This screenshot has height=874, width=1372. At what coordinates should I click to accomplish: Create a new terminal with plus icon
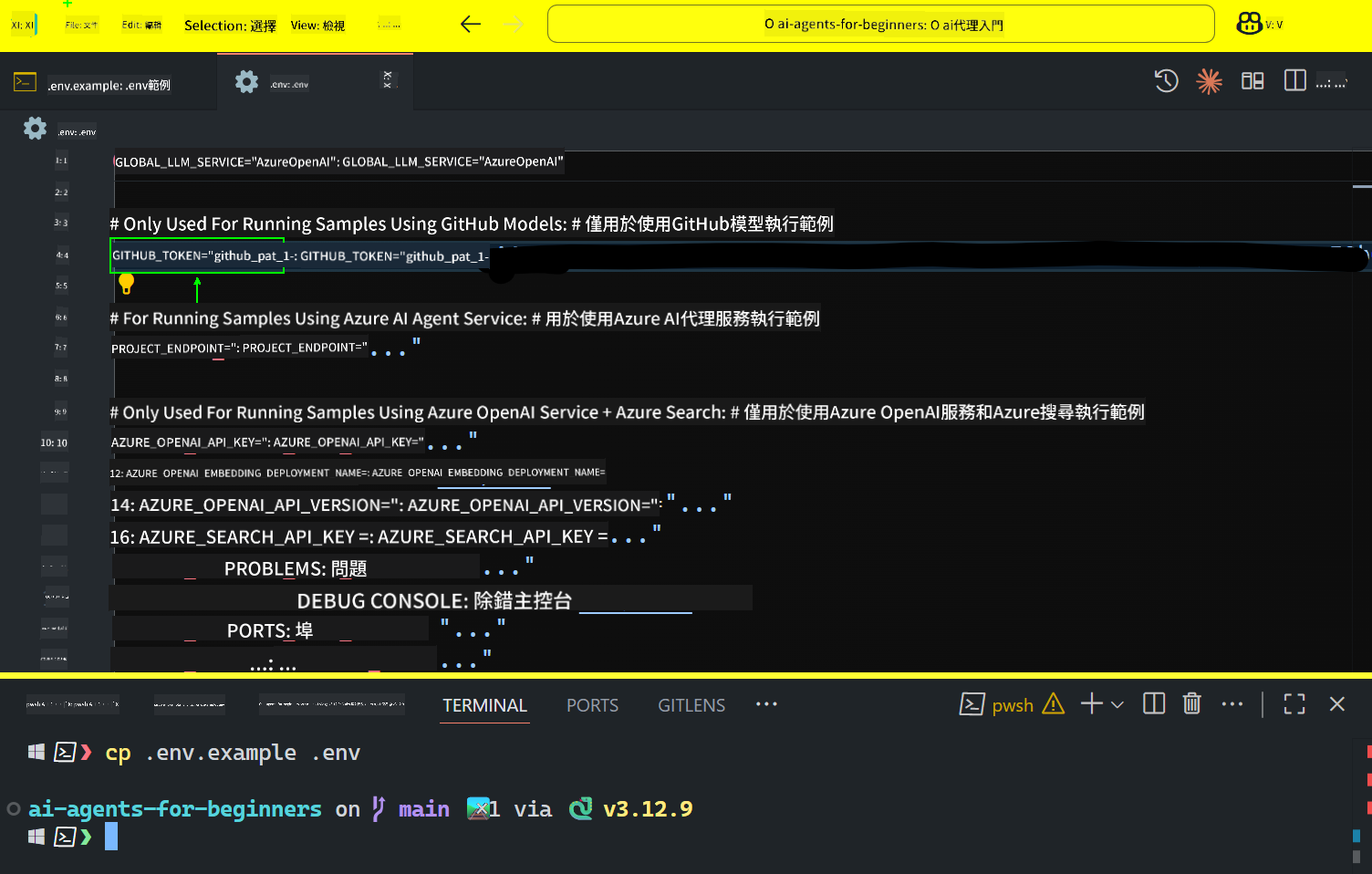pyautogui.click(x=1092, y=703)
